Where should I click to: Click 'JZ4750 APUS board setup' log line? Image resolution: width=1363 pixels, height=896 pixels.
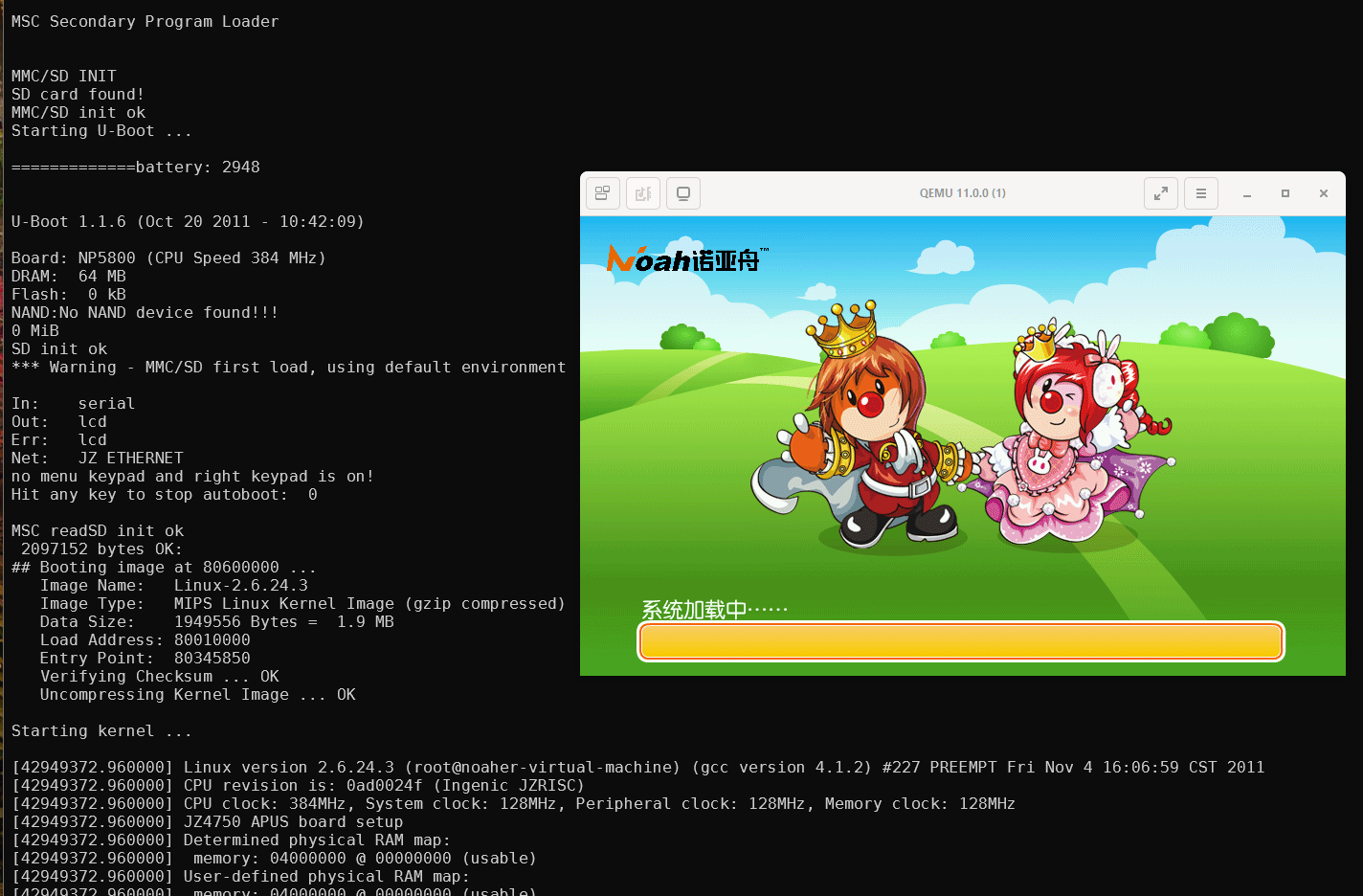pyautogui.click(x=208, y=821)
